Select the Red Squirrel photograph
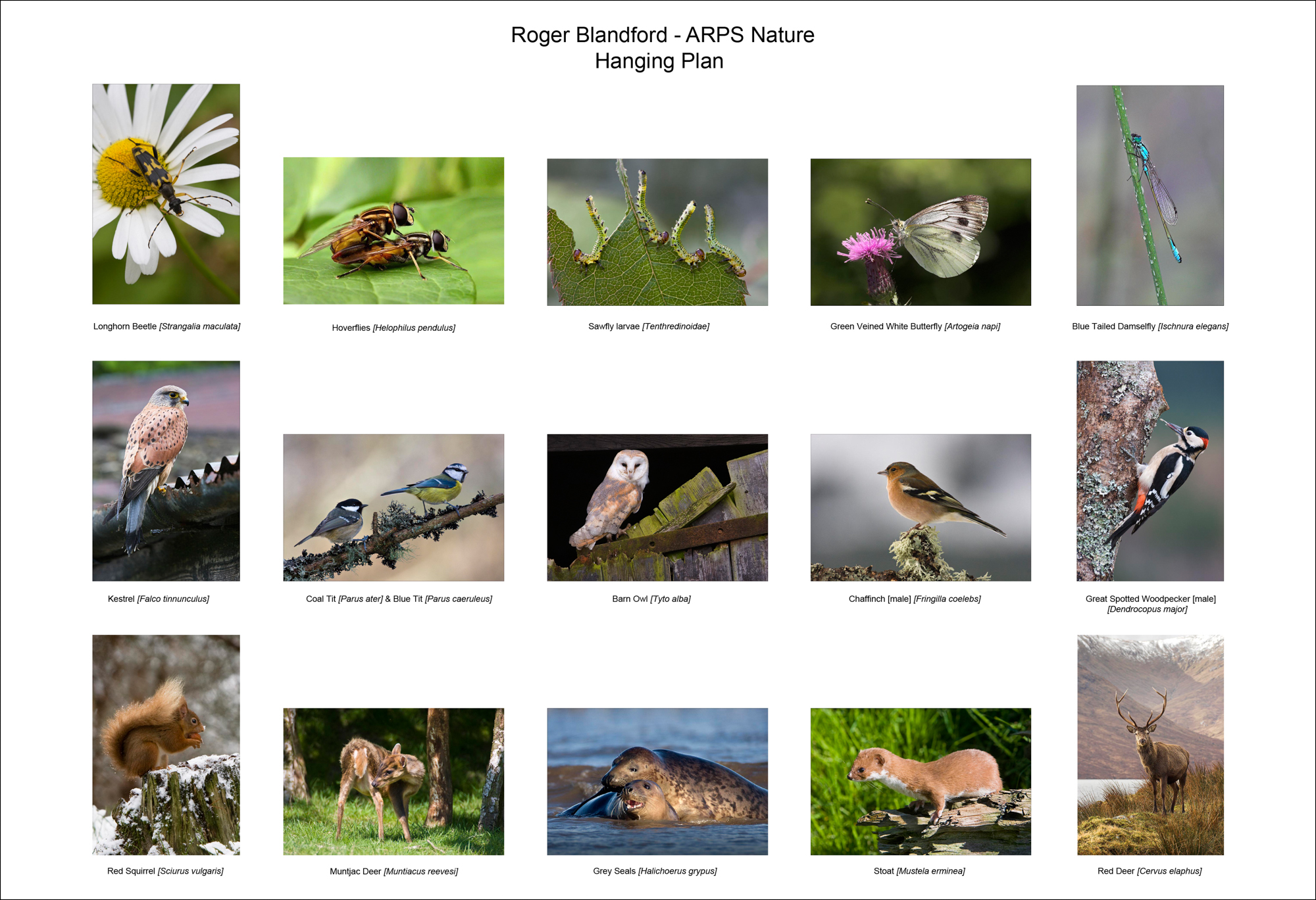The height and width of the screenshot is (900, 1316). (x=166, y=745)
